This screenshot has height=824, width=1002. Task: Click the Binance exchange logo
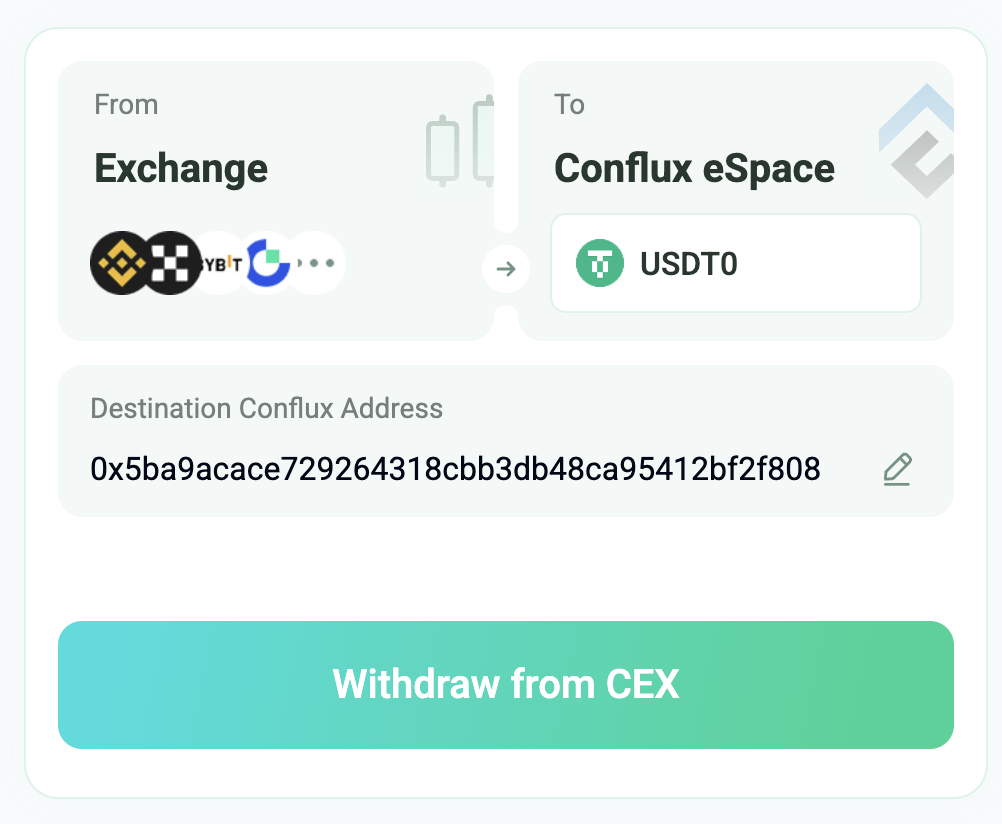tap(119, 263)
